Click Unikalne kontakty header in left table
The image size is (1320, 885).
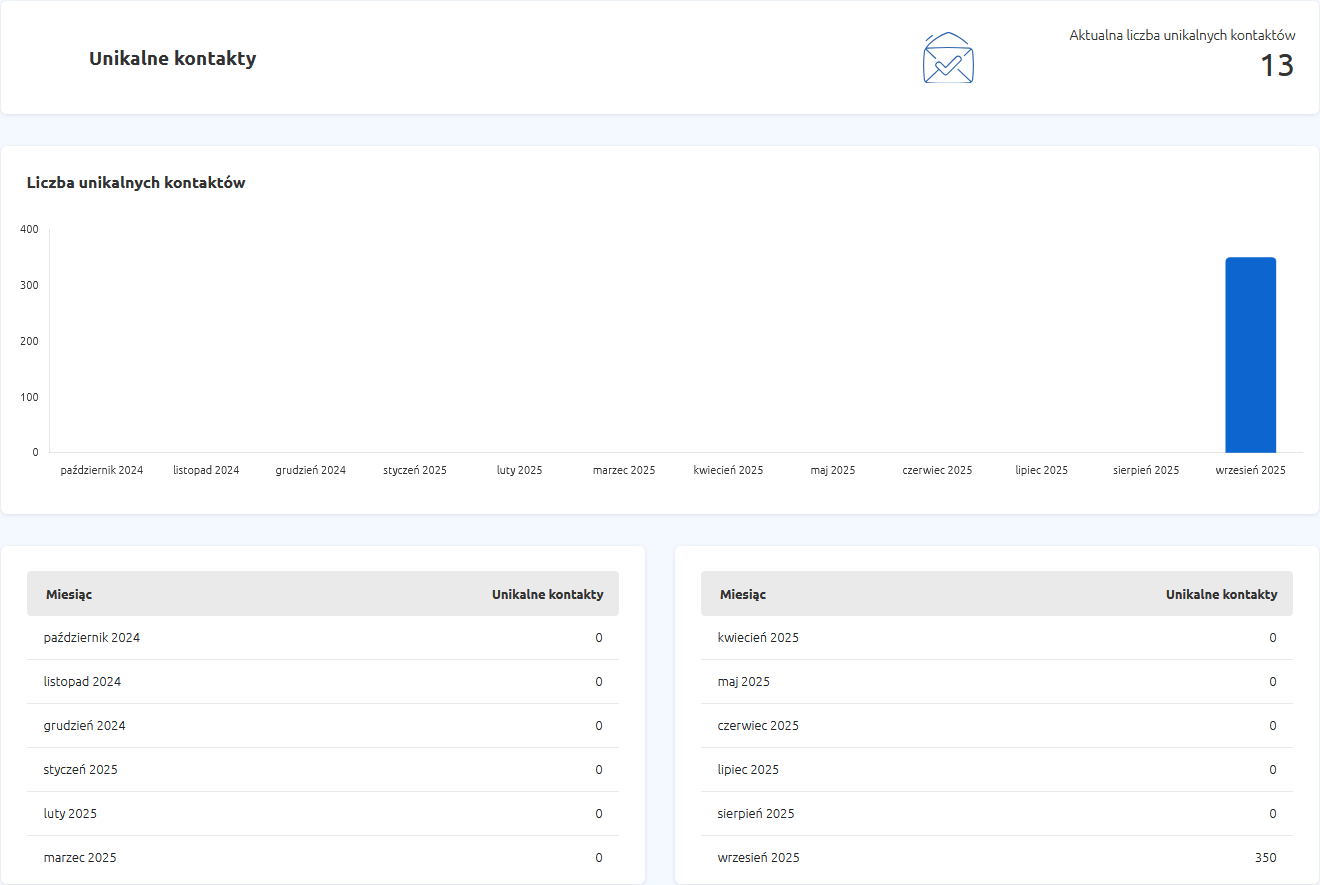pyautogui.click(x=547, y=594)
